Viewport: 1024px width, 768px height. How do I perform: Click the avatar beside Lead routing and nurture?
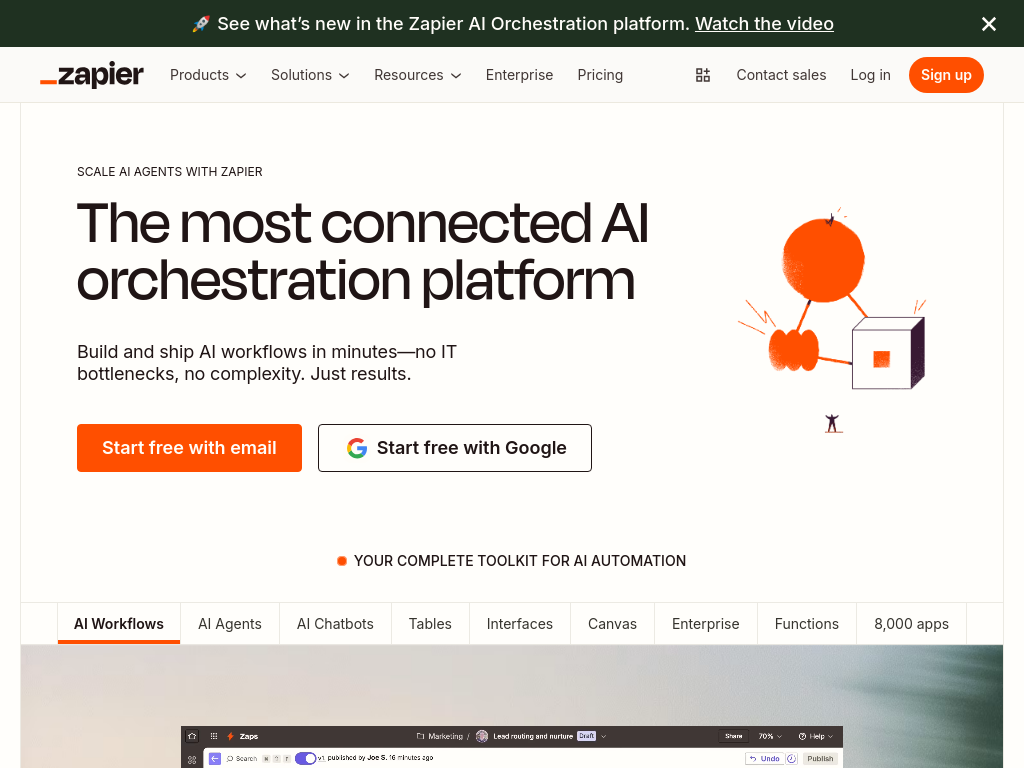click(482, 736)
